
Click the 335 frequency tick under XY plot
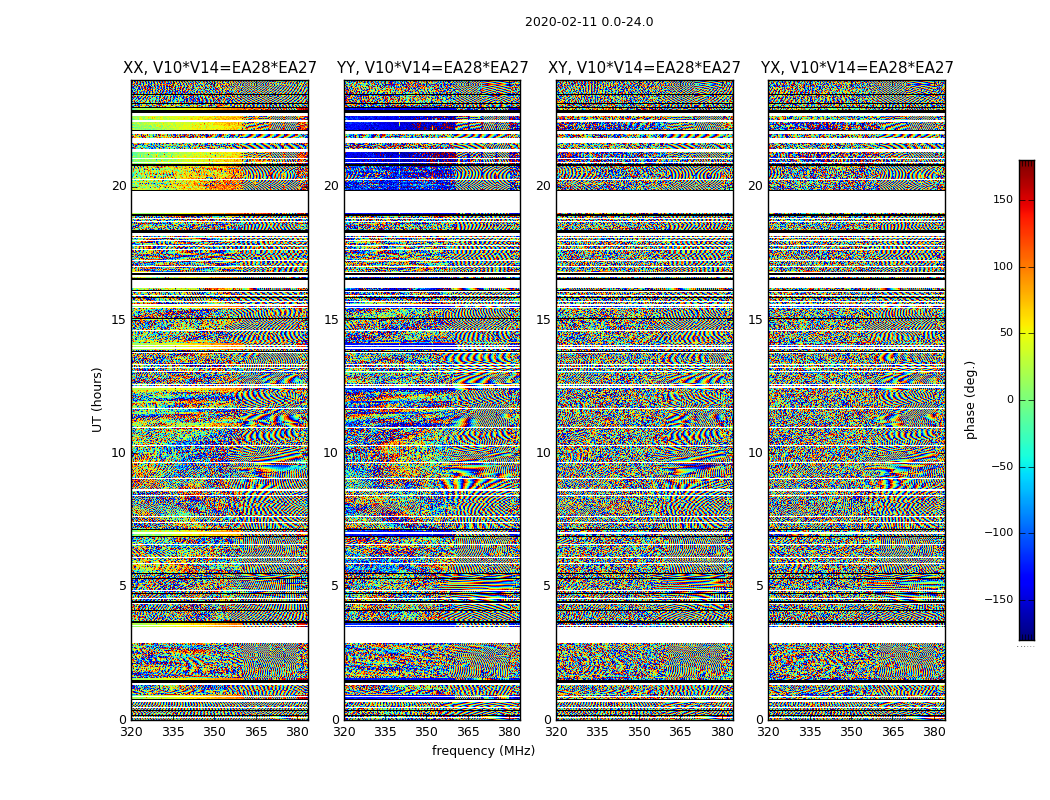(597, 732)
